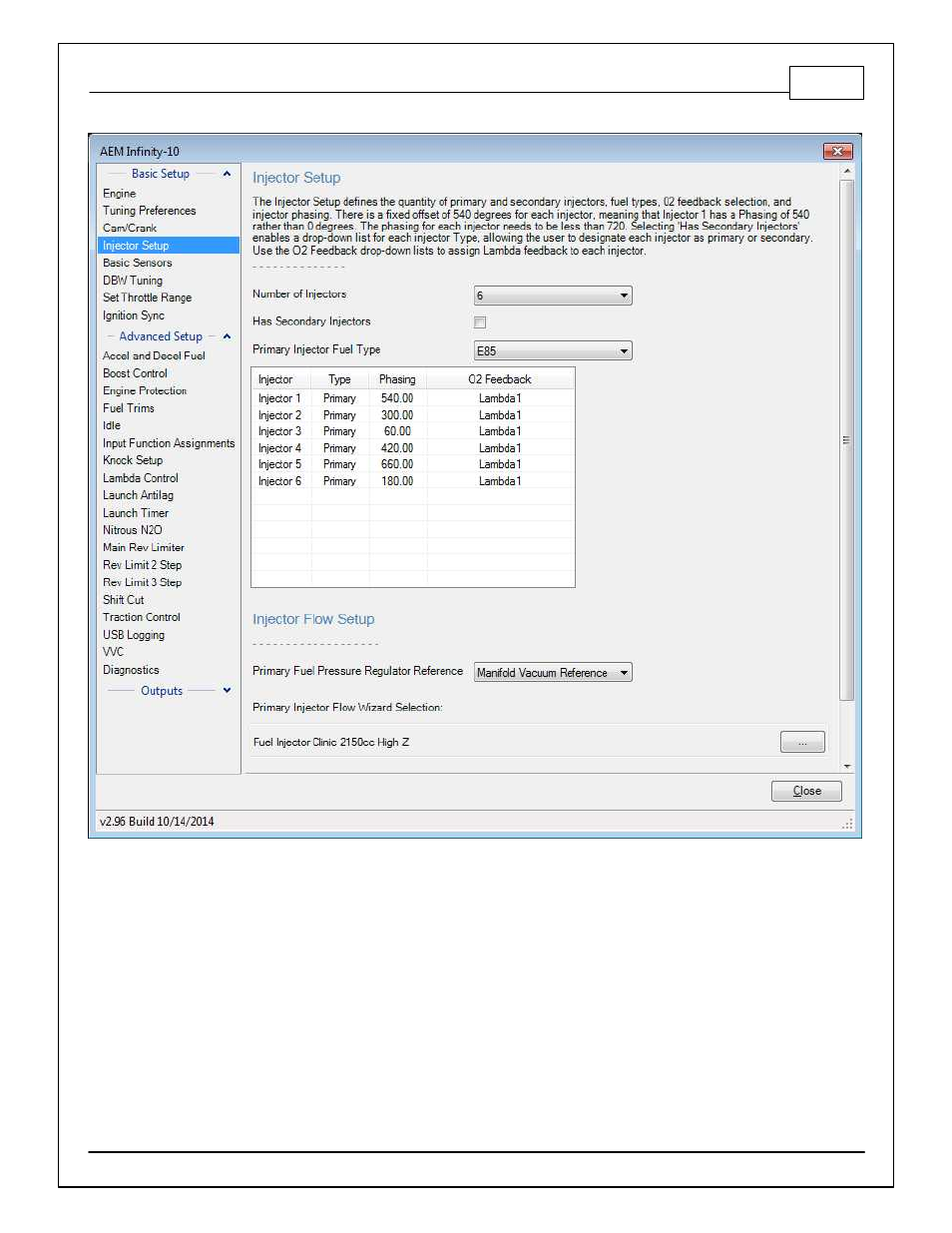The image size is (952, 1233).
Task: Open the Number of Injectors dropdown
Action: coord(553,296)
